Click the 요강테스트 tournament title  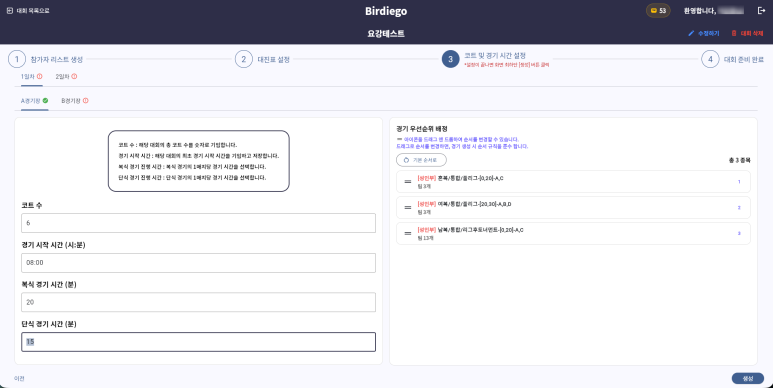(386, 34)
